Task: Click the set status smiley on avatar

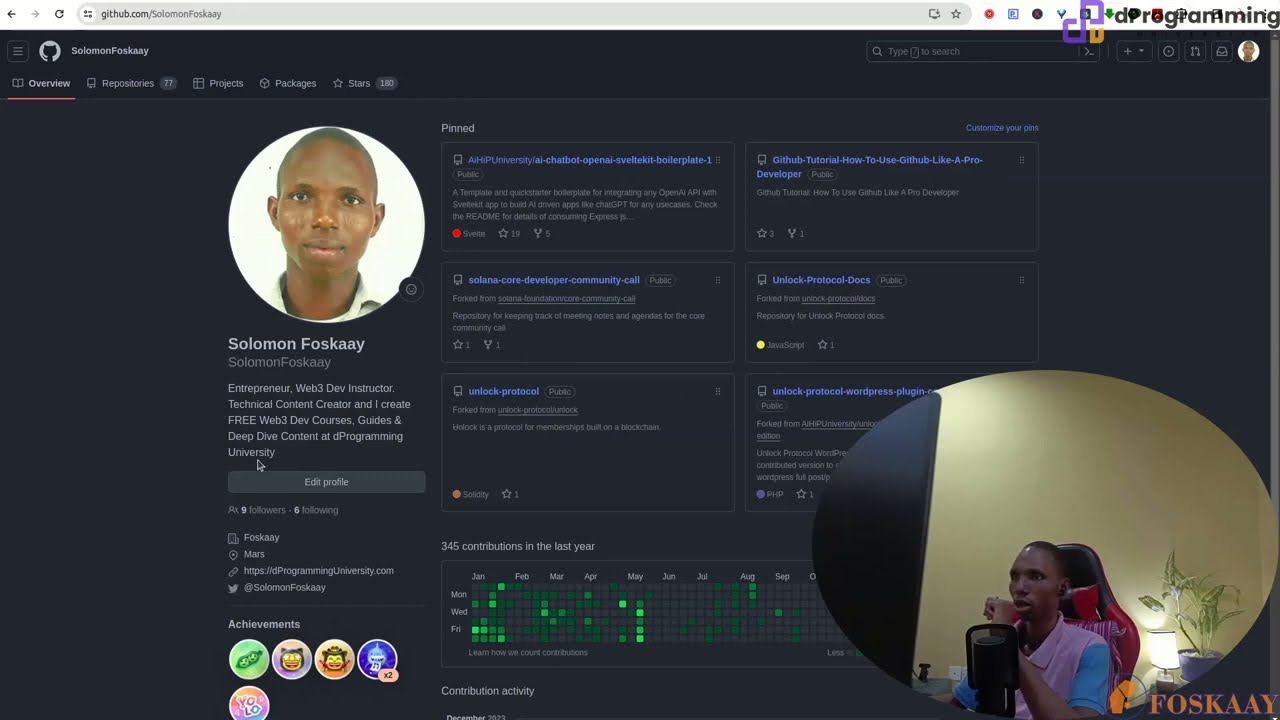Action: tap(410, 289)
